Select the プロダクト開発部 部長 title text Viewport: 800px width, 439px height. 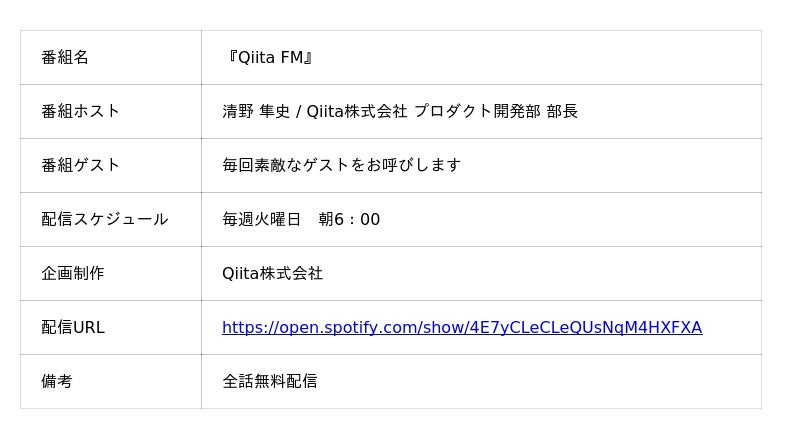point(496,112)
